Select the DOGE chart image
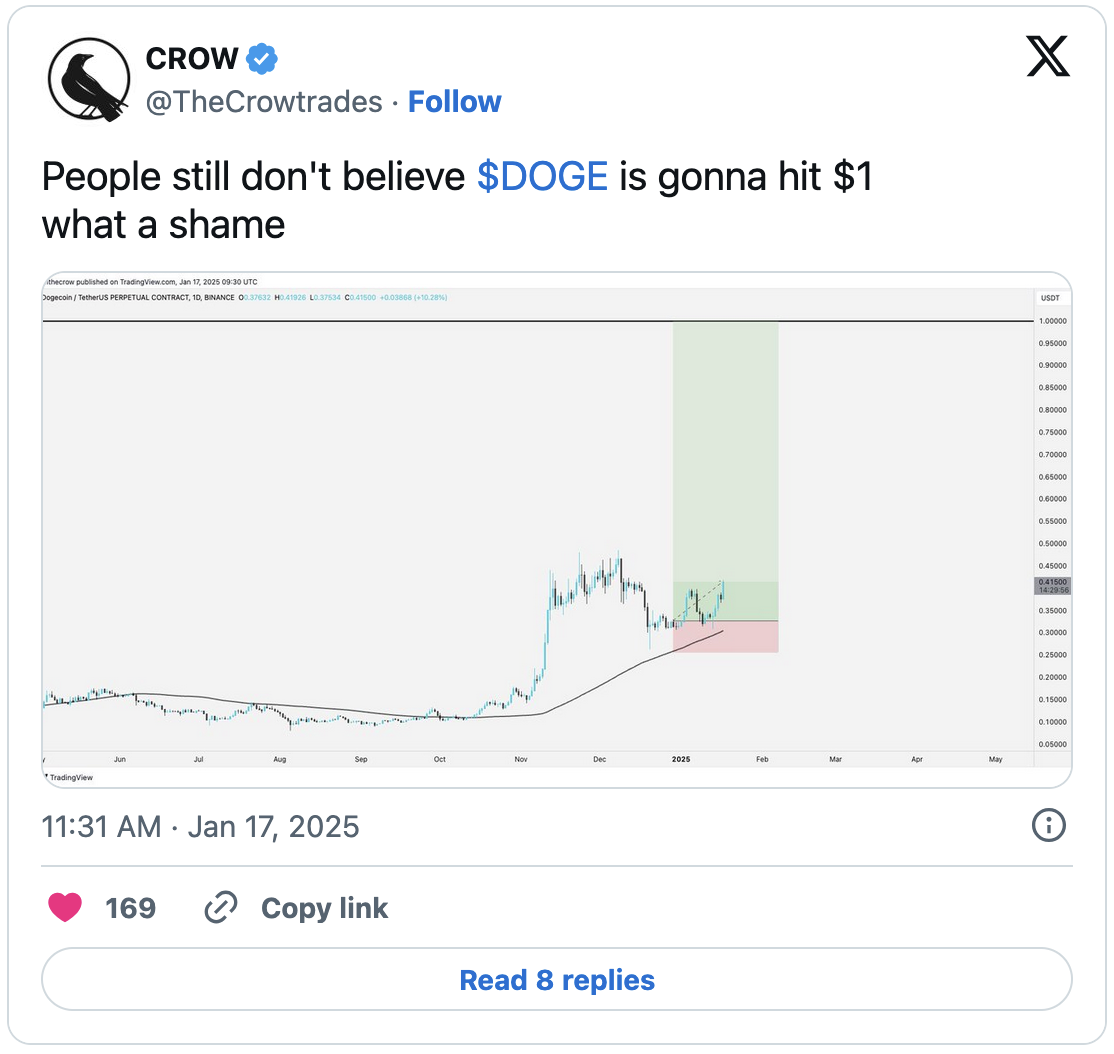Viewport: 1114px width, 1054px height. [x=557, y=525]
